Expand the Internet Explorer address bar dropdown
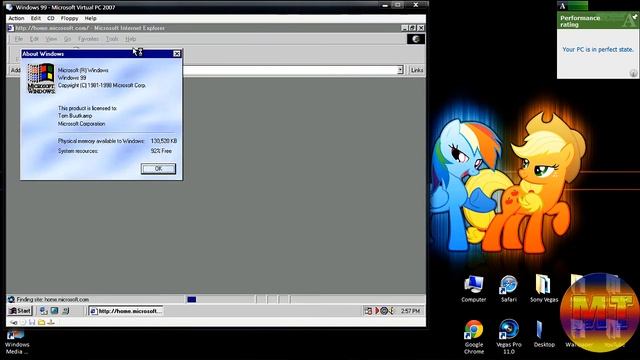 click(x=400, y=70)
